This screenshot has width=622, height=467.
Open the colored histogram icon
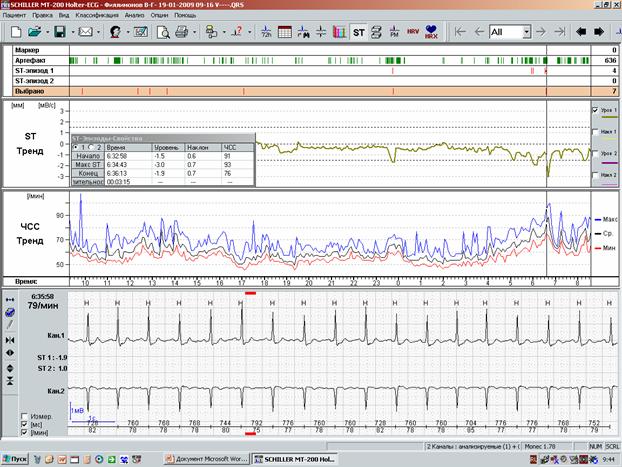[x=339, y=32]
